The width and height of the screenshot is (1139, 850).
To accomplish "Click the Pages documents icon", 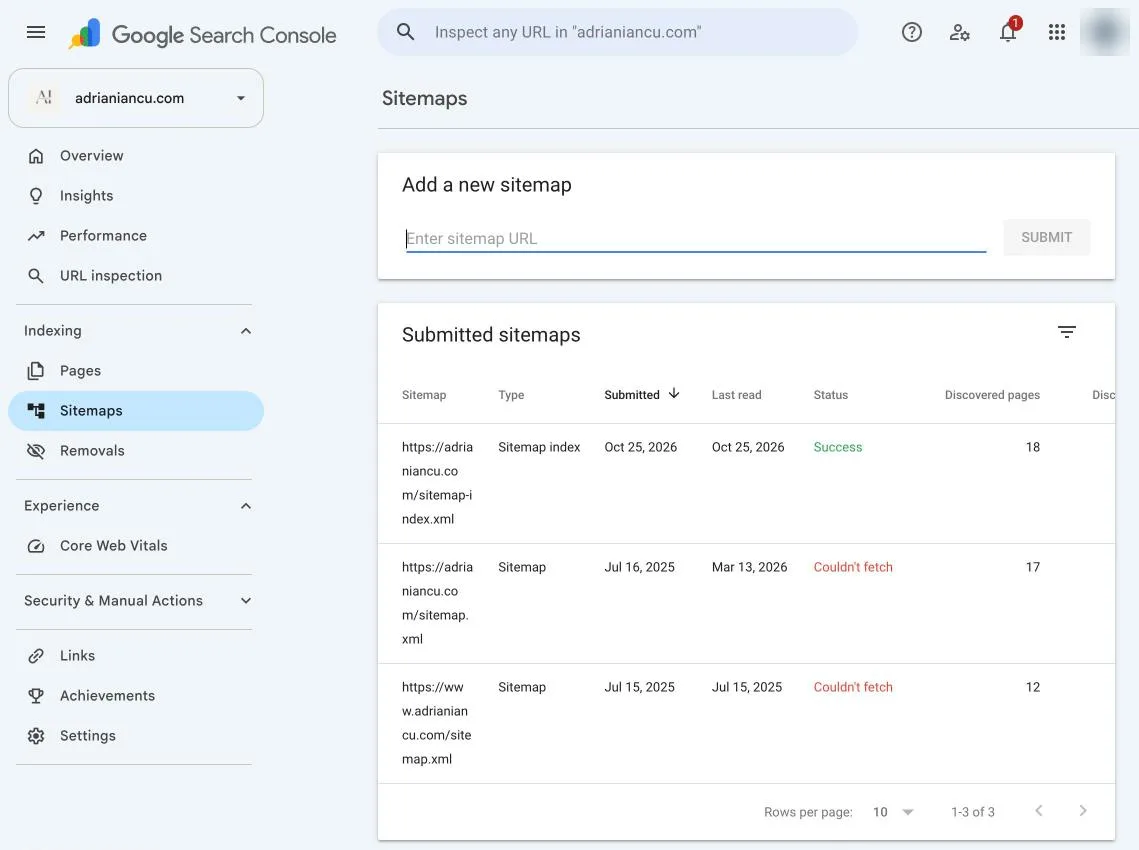I will tap(36, 371).
